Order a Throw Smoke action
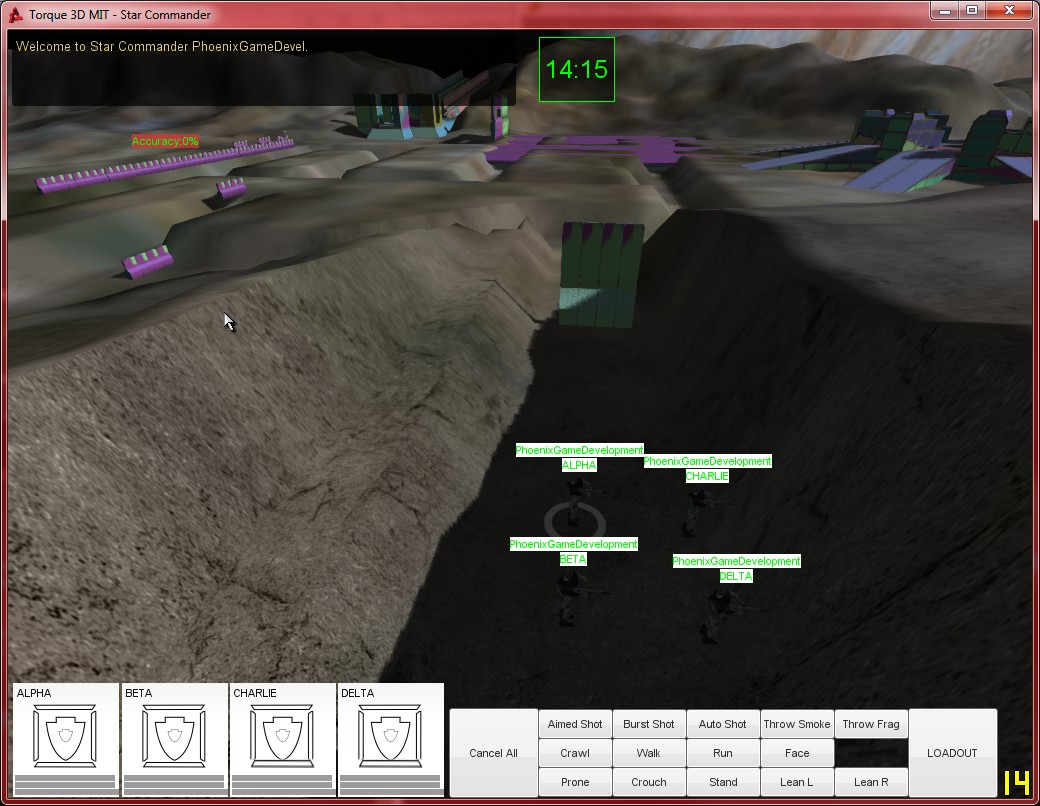This screenshot has height=806, width=1040. pos(797,724)
